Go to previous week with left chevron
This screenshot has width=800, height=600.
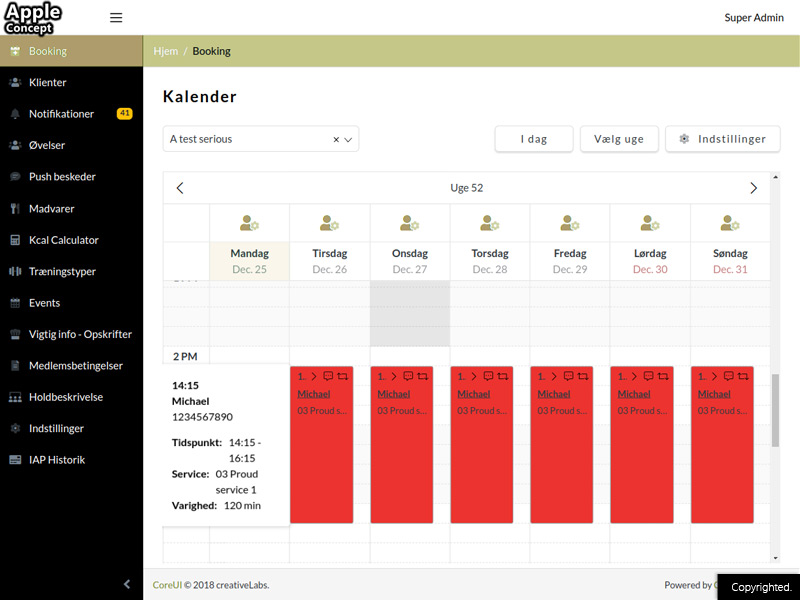(x=180, y=188)
